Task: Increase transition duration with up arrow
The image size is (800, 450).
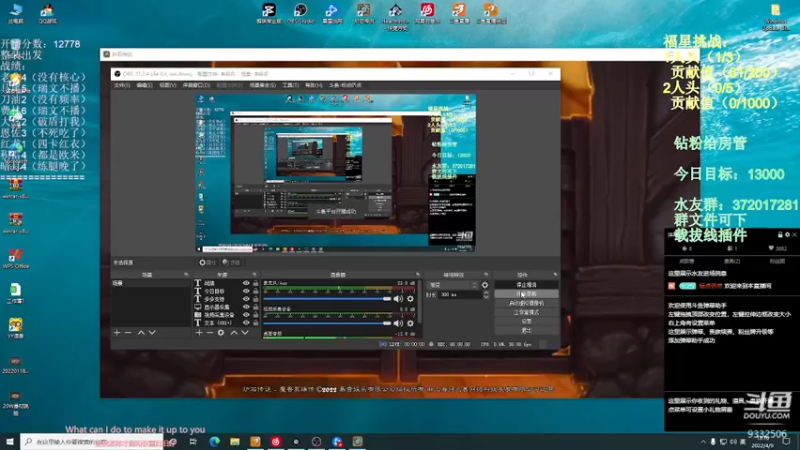Action: coord(486,292)
